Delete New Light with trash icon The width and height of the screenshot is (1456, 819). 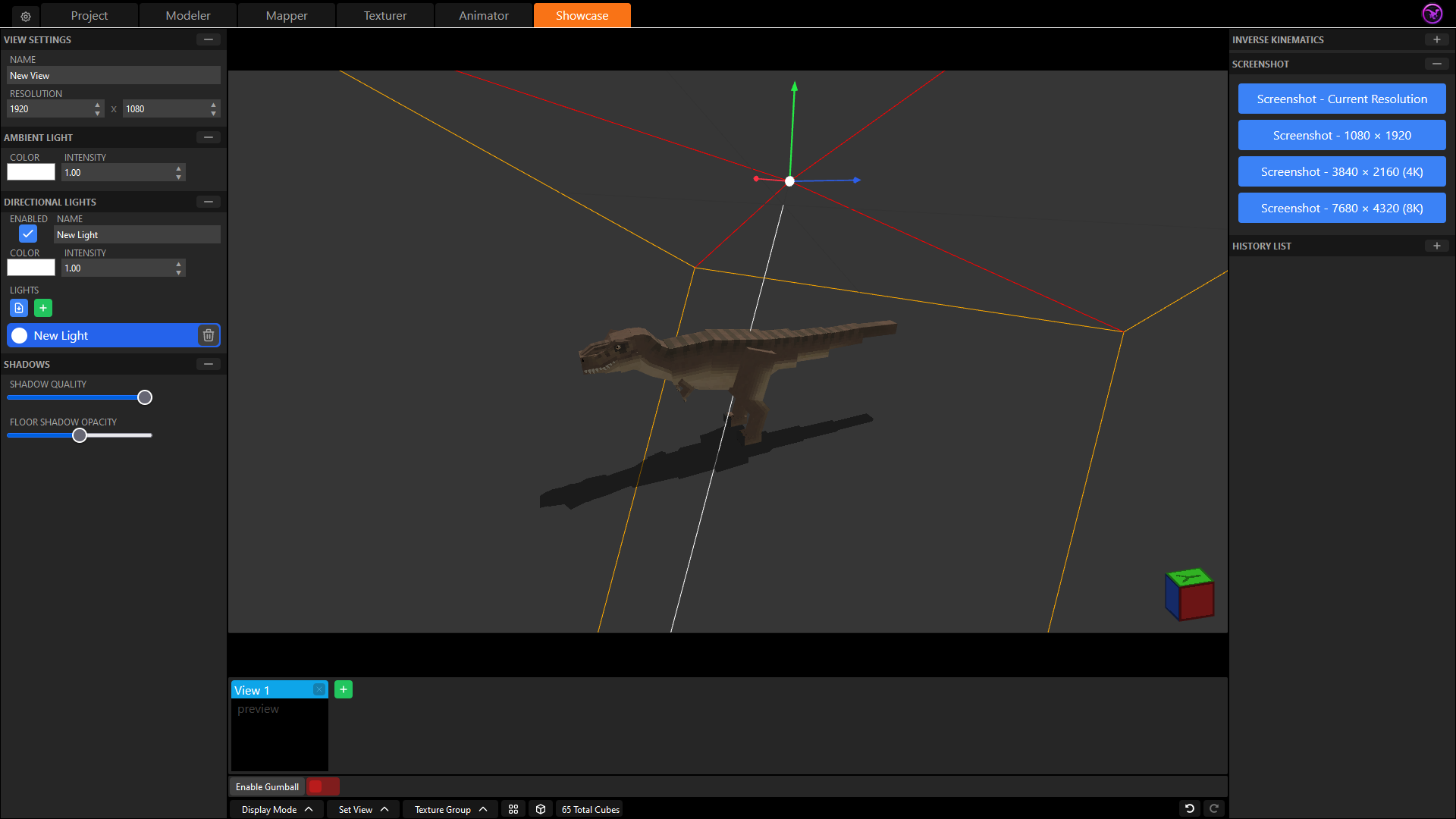pos(209,335)
